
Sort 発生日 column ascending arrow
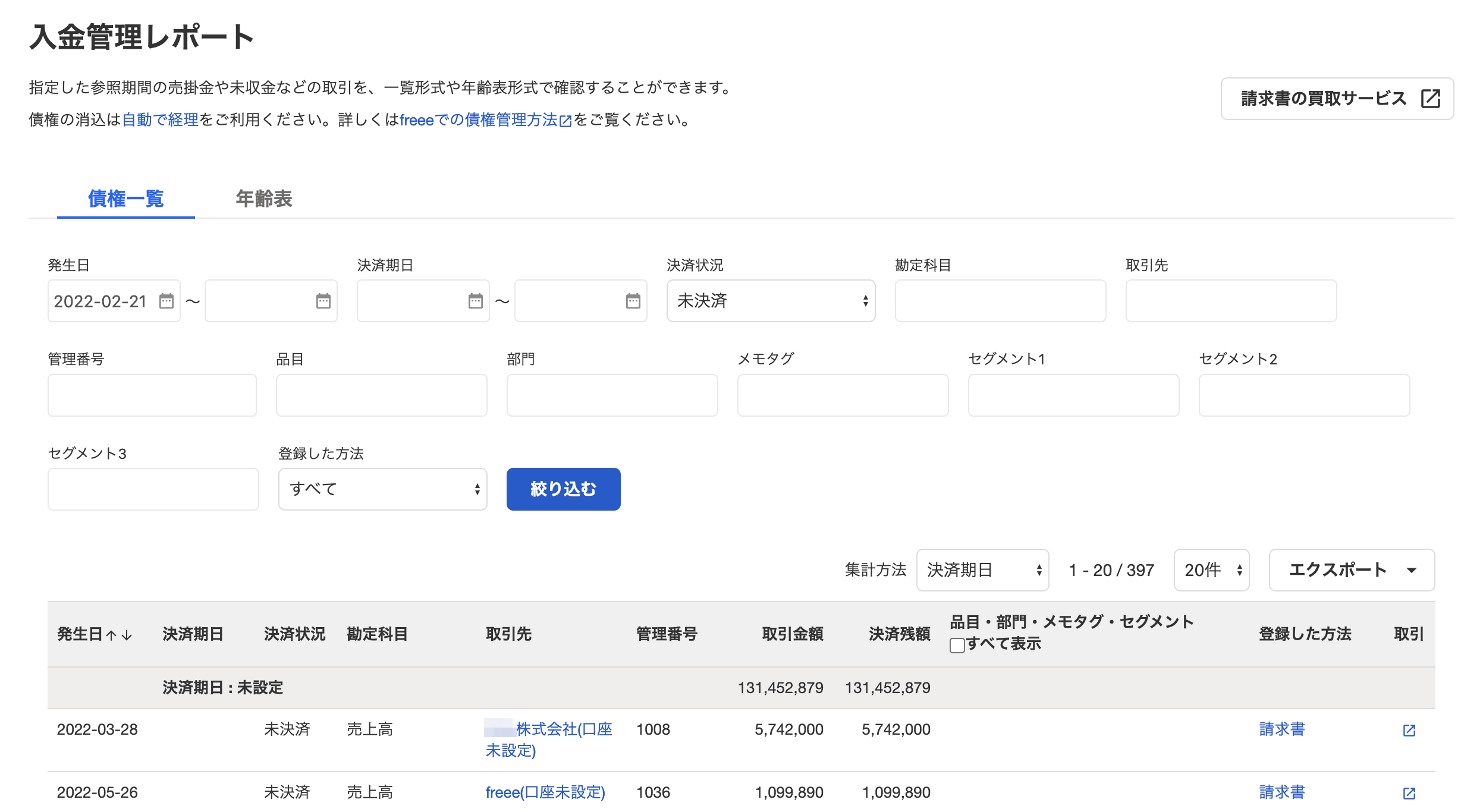coord(111,635)
